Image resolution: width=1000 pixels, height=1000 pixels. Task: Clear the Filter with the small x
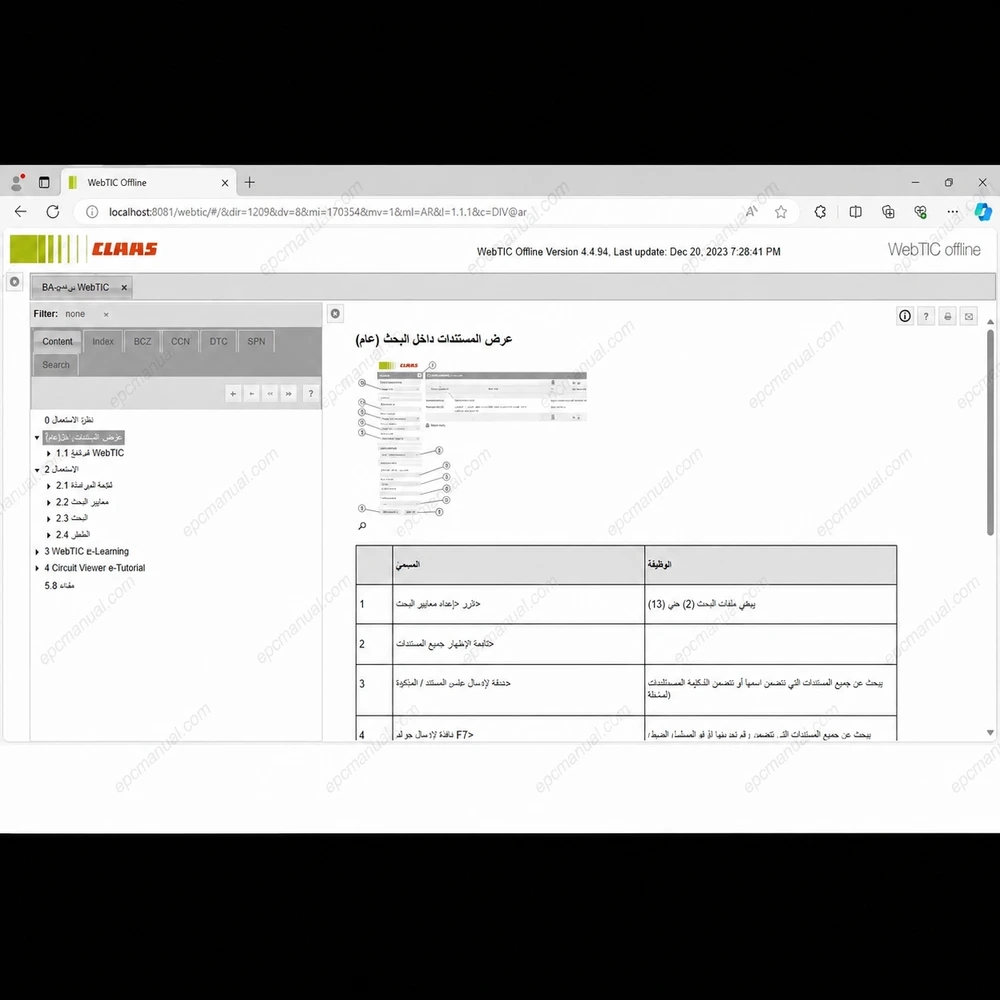click(x=106, y=314)
